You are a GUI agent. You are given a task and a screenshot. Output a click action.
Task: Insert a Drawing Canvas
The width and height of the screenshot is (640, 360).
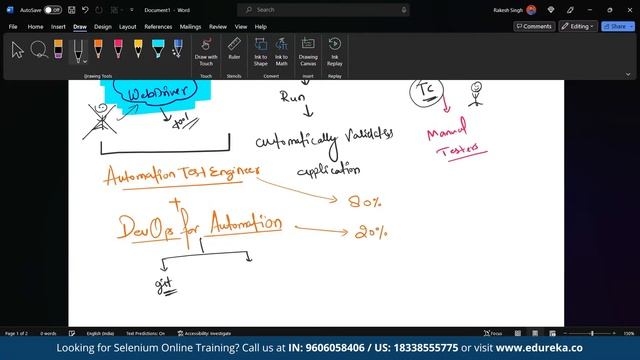pos(308,52)
